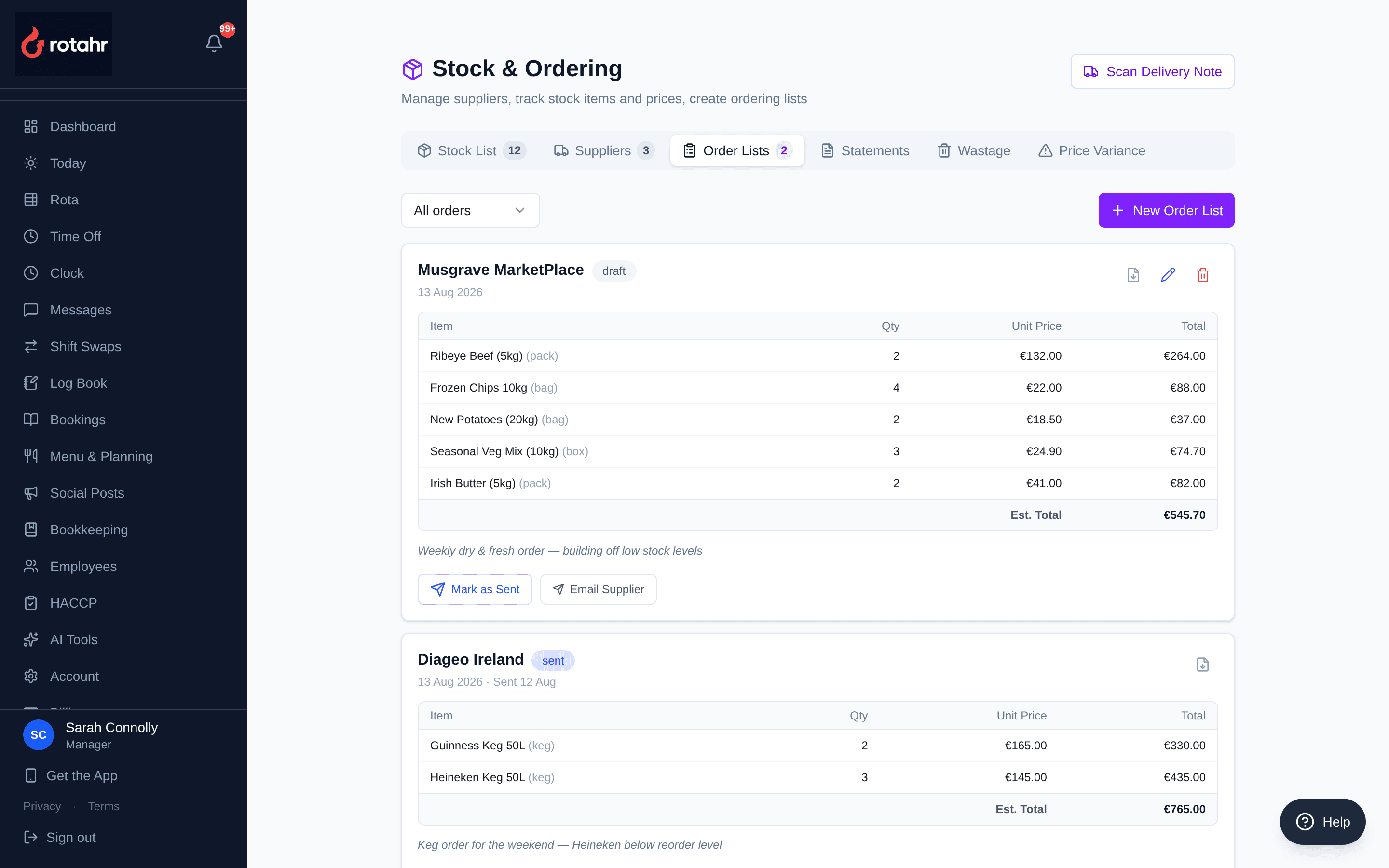Sign out of the account
Viewport: 1389px width, 868px height.
(60, 838)
